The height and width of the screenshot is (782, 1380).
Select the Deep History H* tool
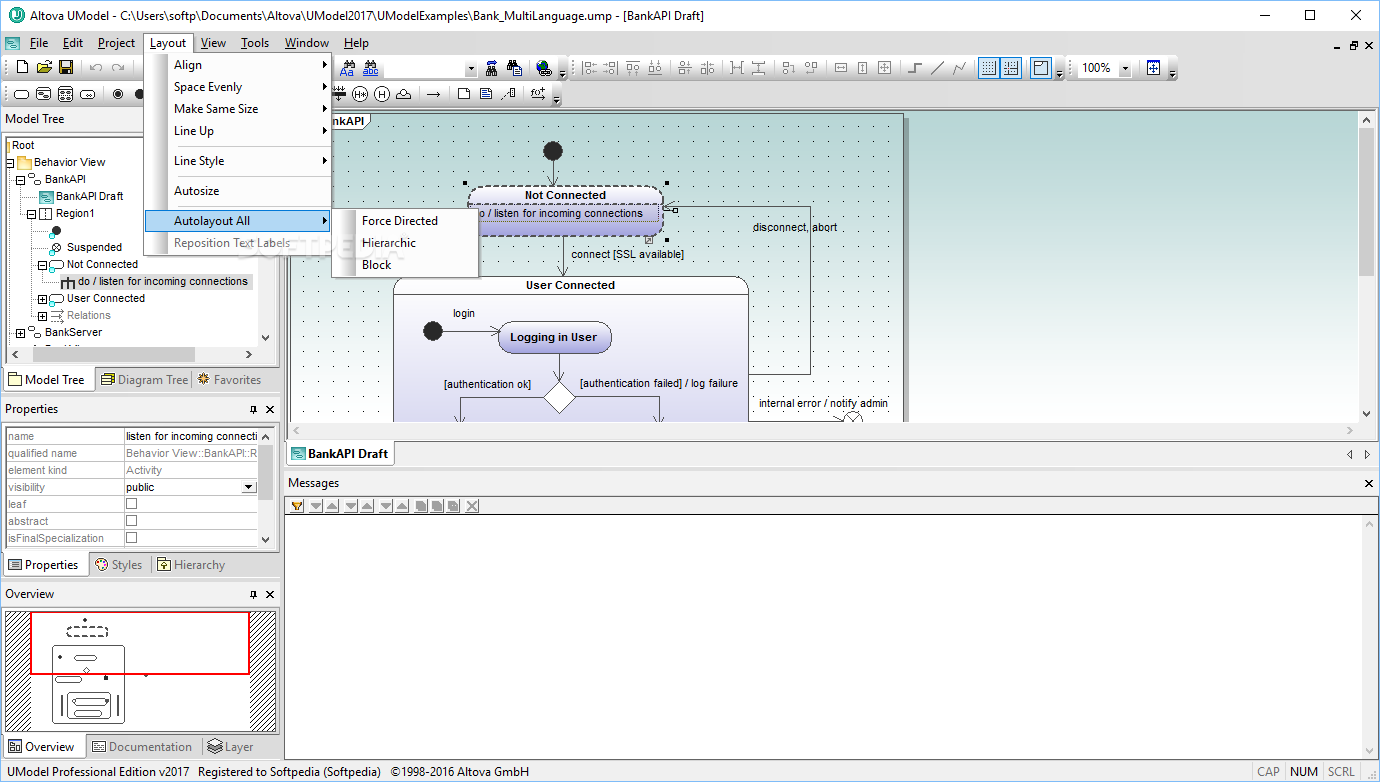(360, 94)
